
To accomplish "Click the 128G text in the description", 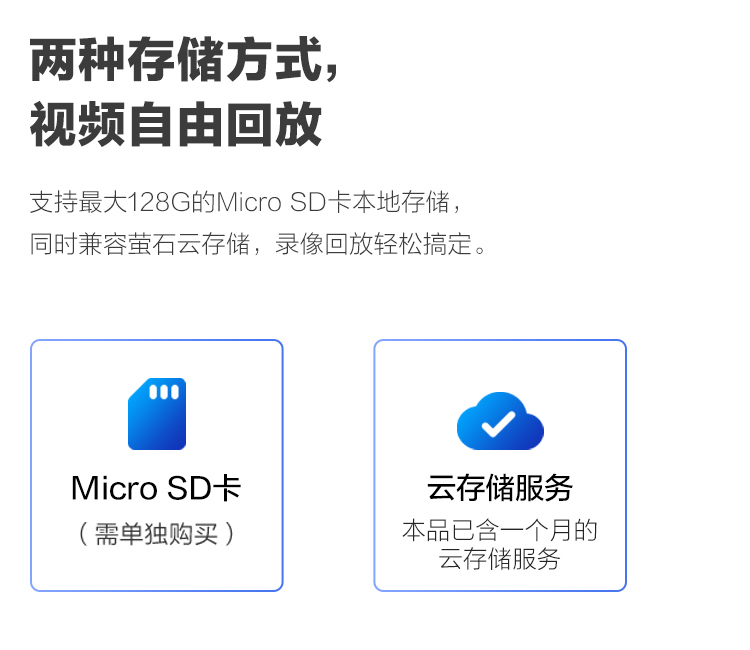I will [x=159, y=202].
